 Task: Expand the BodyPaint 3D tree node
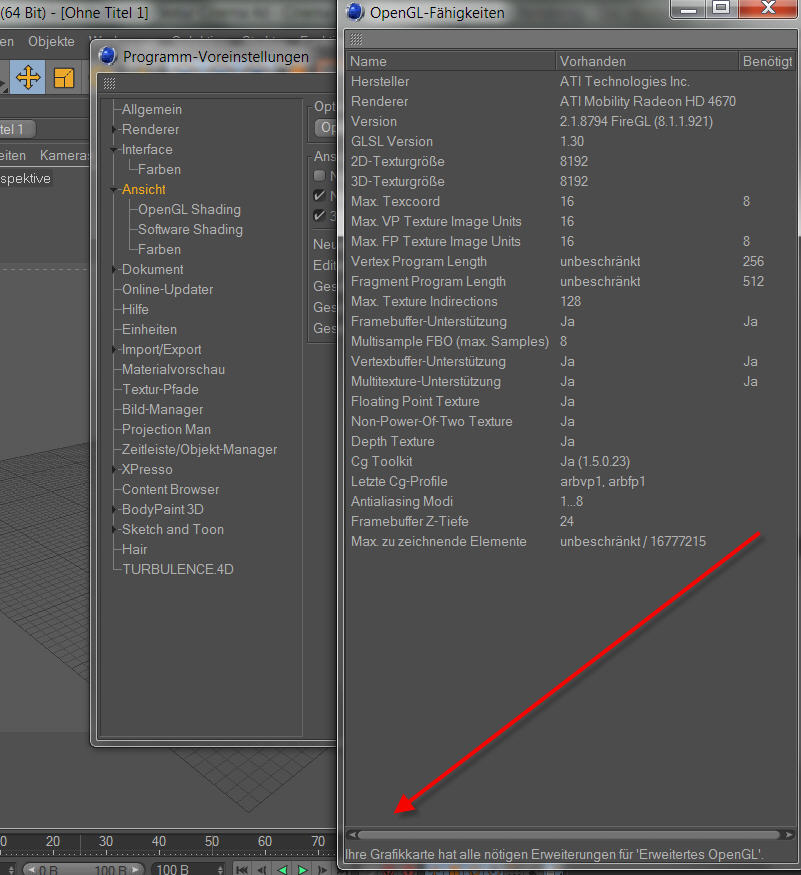(114, 509)
